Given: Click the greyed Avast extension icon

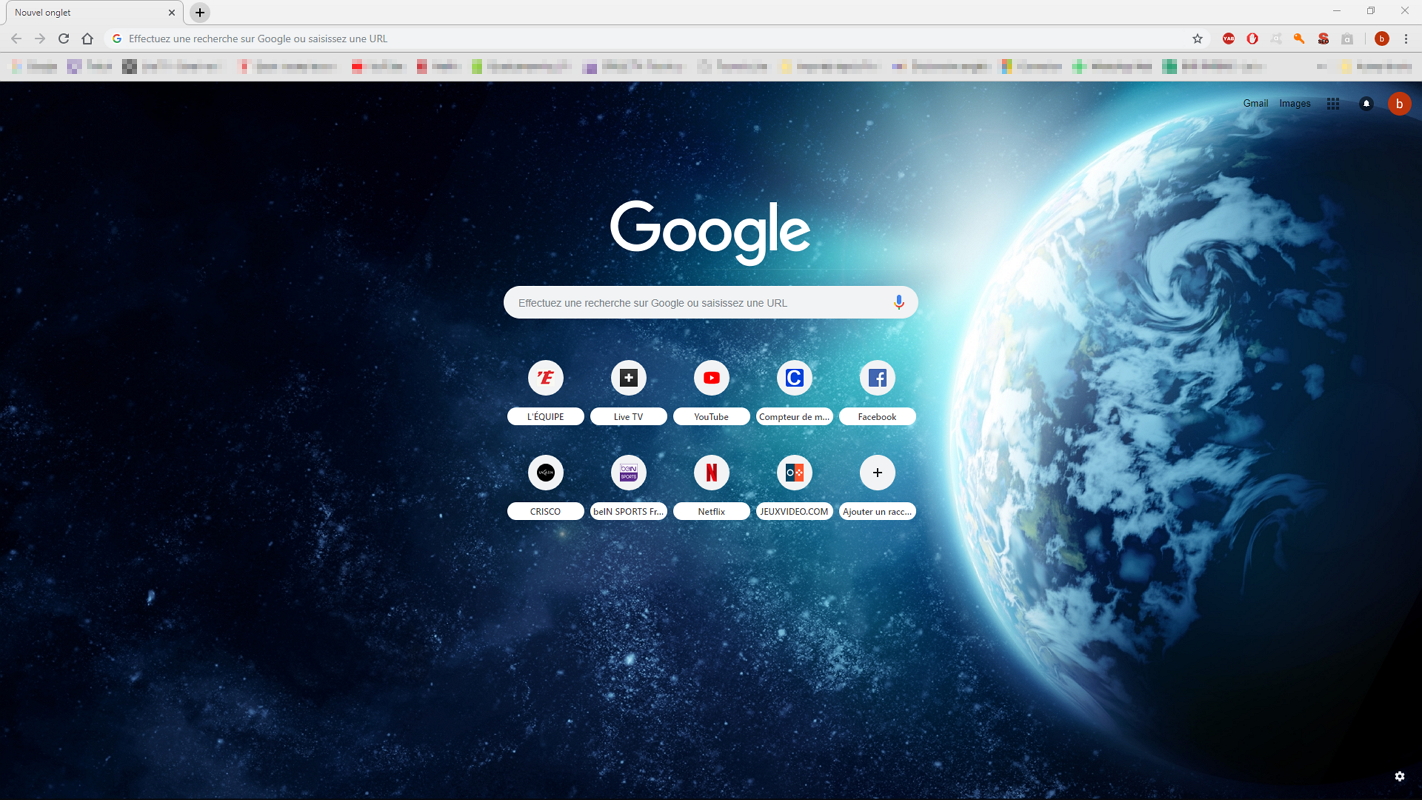Looking at the screenshot, I should [1276, 39].
